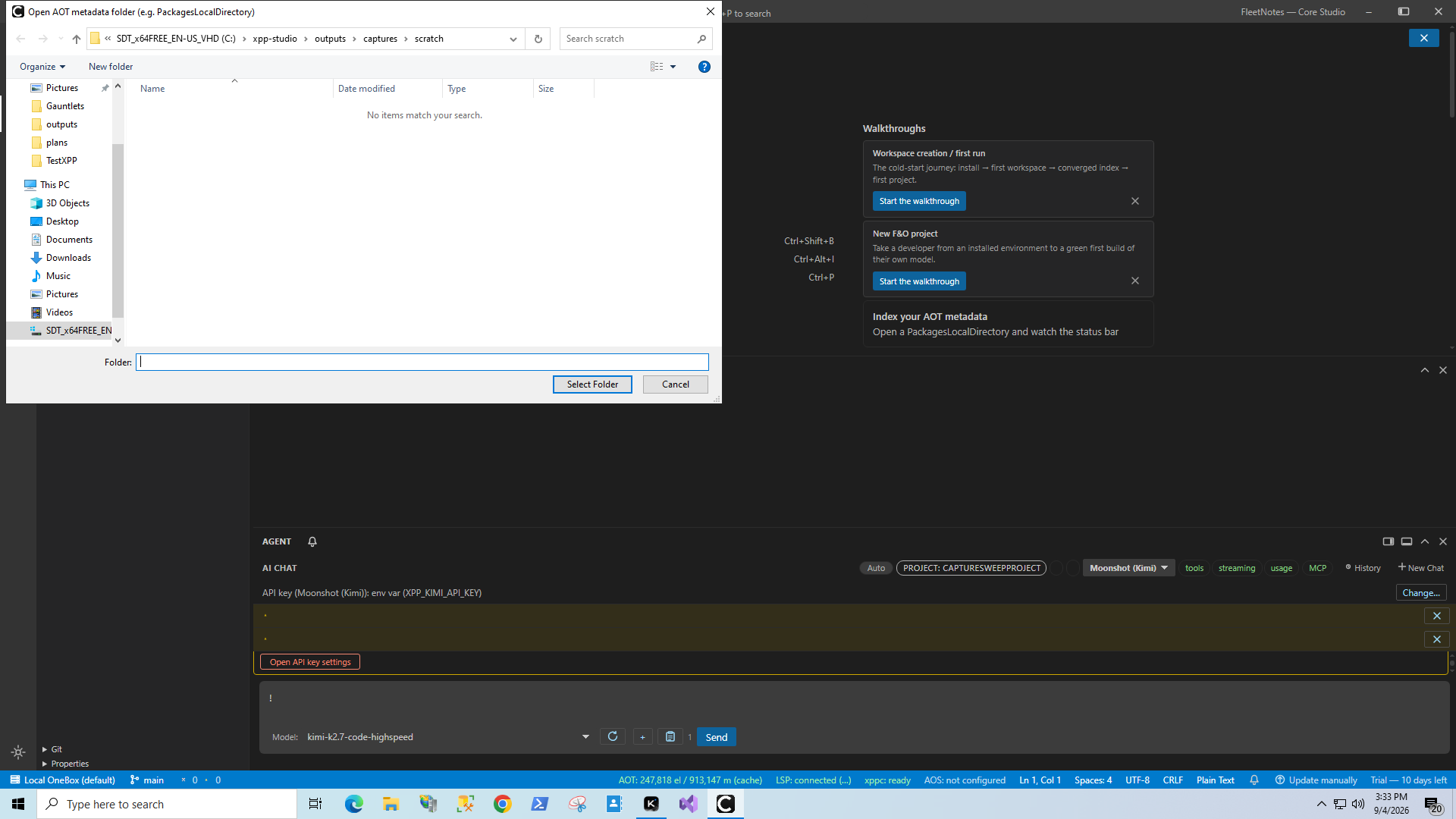This screenshot has width=1456, height=819.
Task: Toggle the Auto mode pill in AI Chat
Action: [x=876, y=568]
